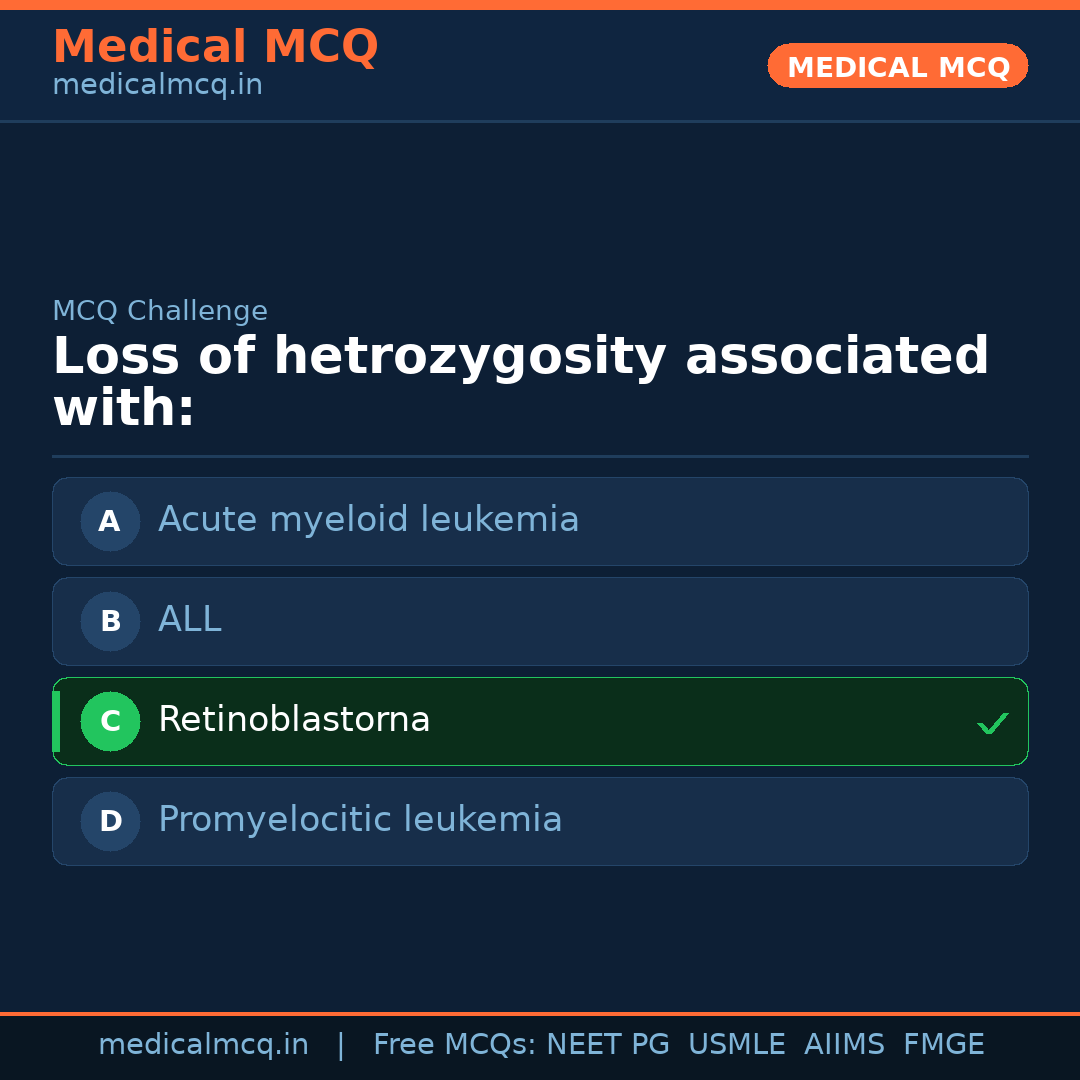Pick the Promyelocitic leukemia answer
1080x1080 pixels.
[x=360, y=820]
